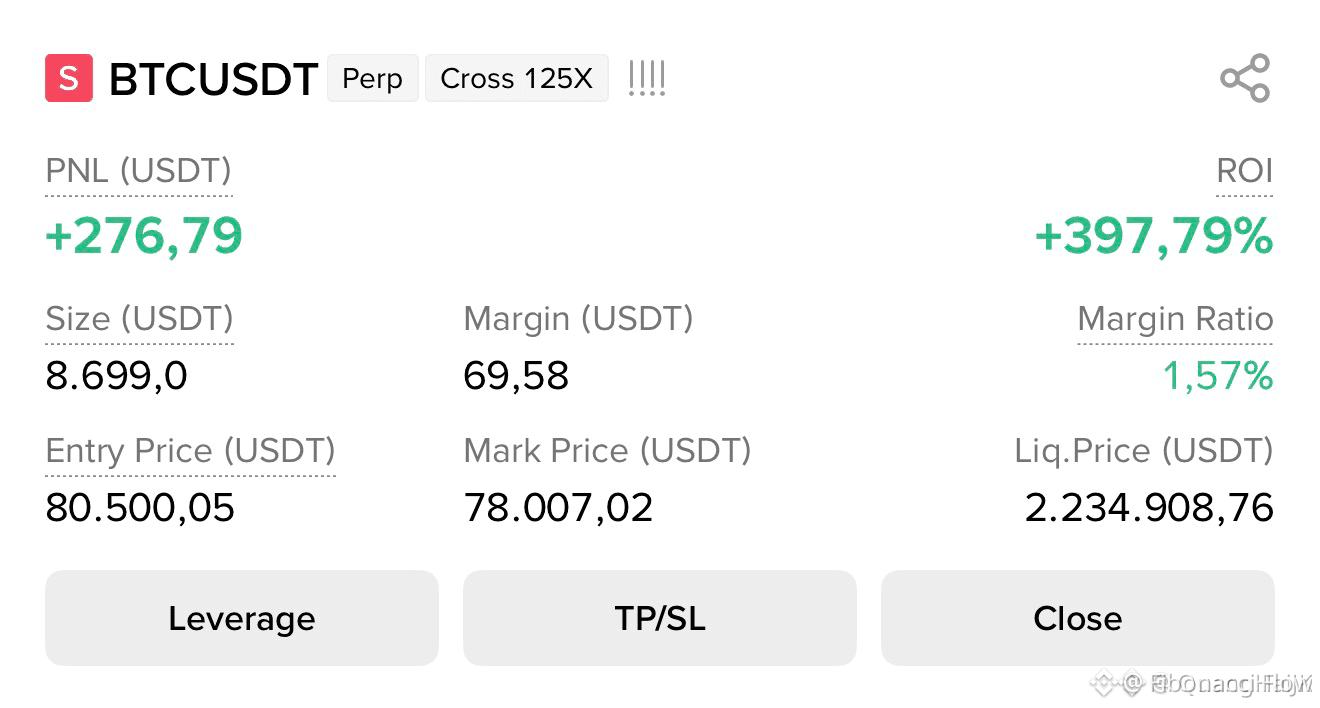Tap the PNL (USDT) label

click(138, 171)
